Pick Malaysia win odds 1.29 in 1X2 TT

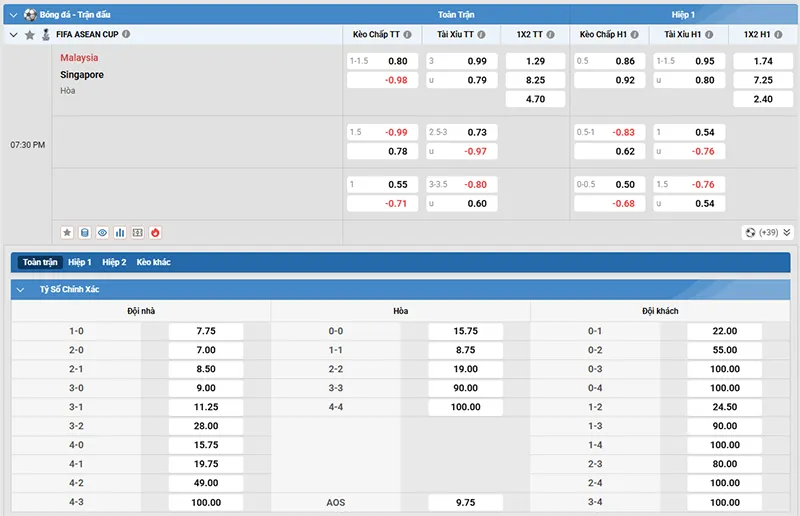pos(535,61)
